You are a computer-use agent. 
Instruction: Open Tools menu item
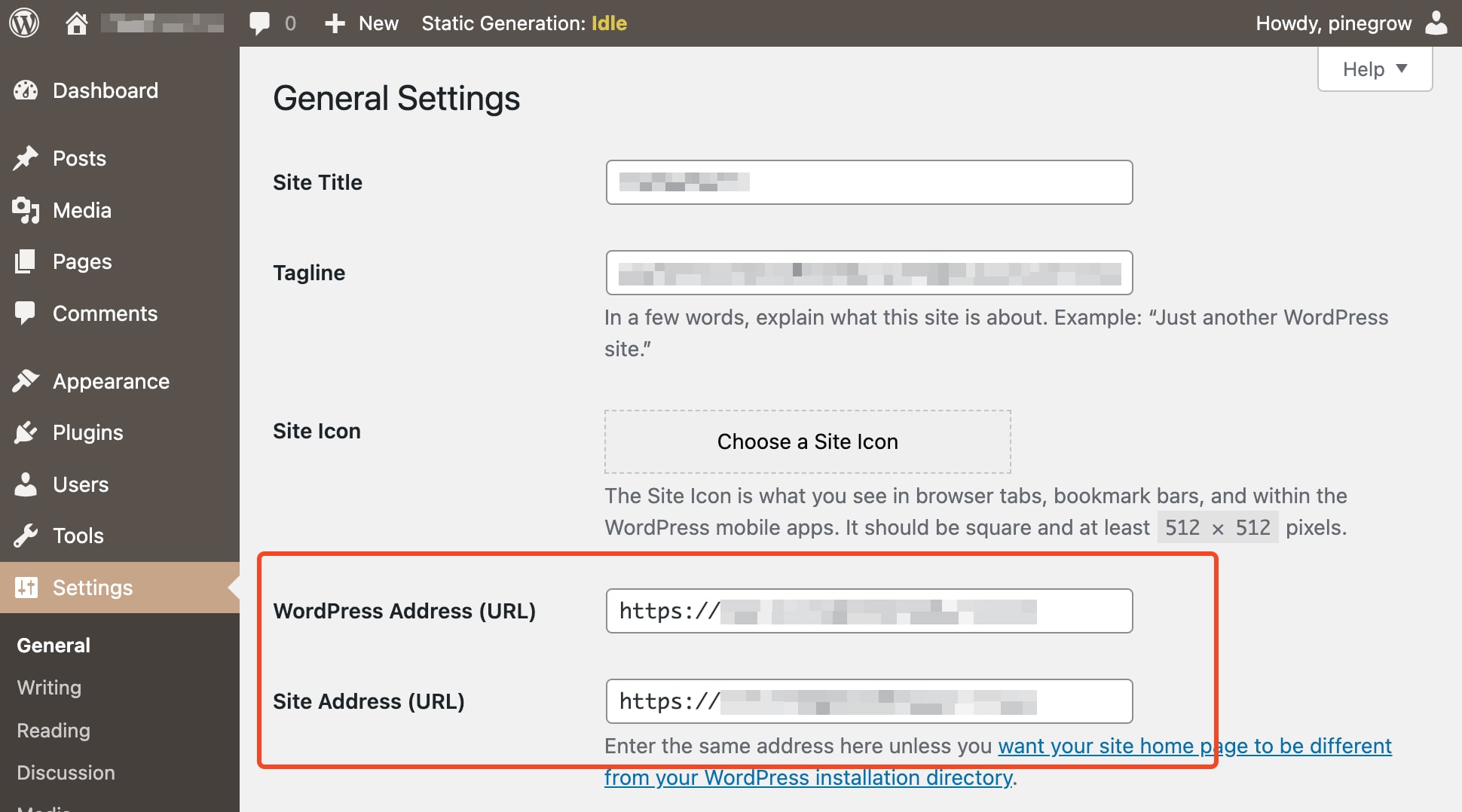point(120,536)
